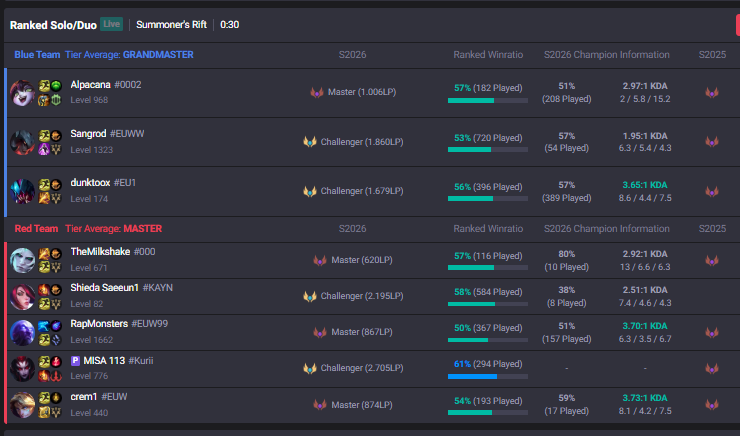Select Shieda Saeeun1's Ignite spell icon
The height and width of the screenshot is (436, 740).
tap(44, 289)
